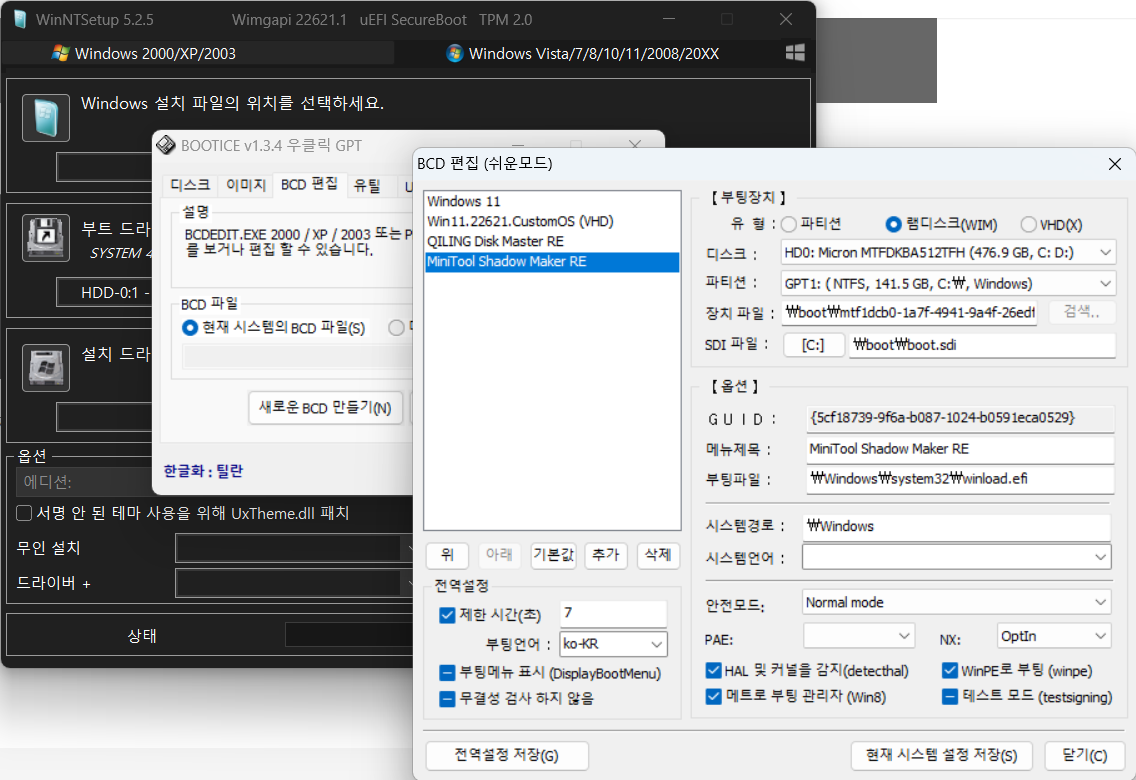The height and width of the screenshot is (780, 1136).
Task: Click the 검색.. browse button
Action: [1081, 312]
